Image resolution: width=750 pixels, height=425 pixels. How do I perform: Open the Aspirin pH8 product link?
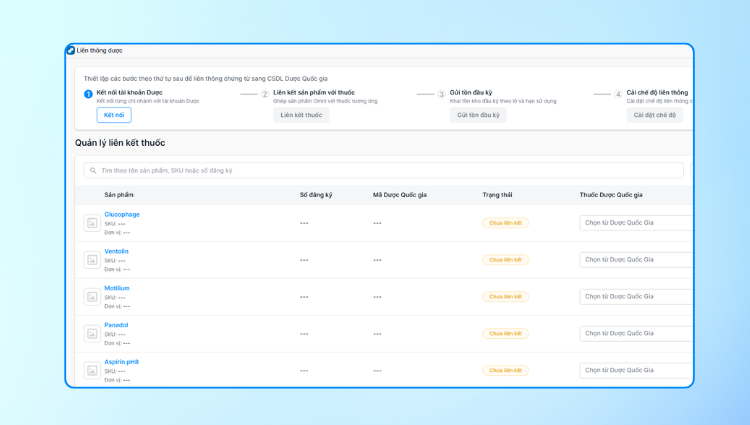121,362
